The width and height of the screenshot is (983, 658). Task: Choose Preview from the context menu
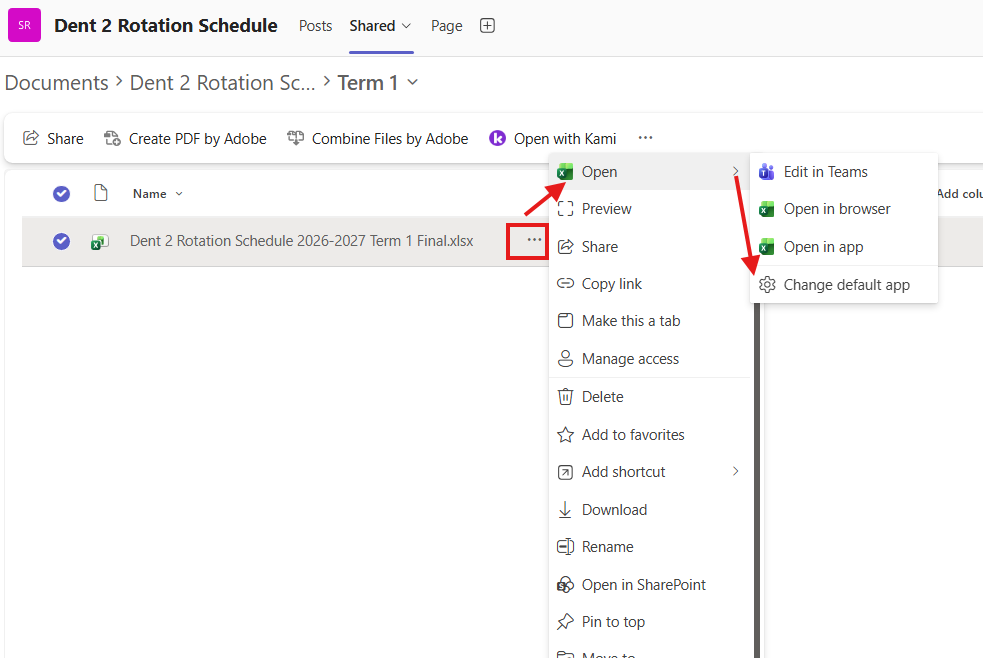(649, 209)
